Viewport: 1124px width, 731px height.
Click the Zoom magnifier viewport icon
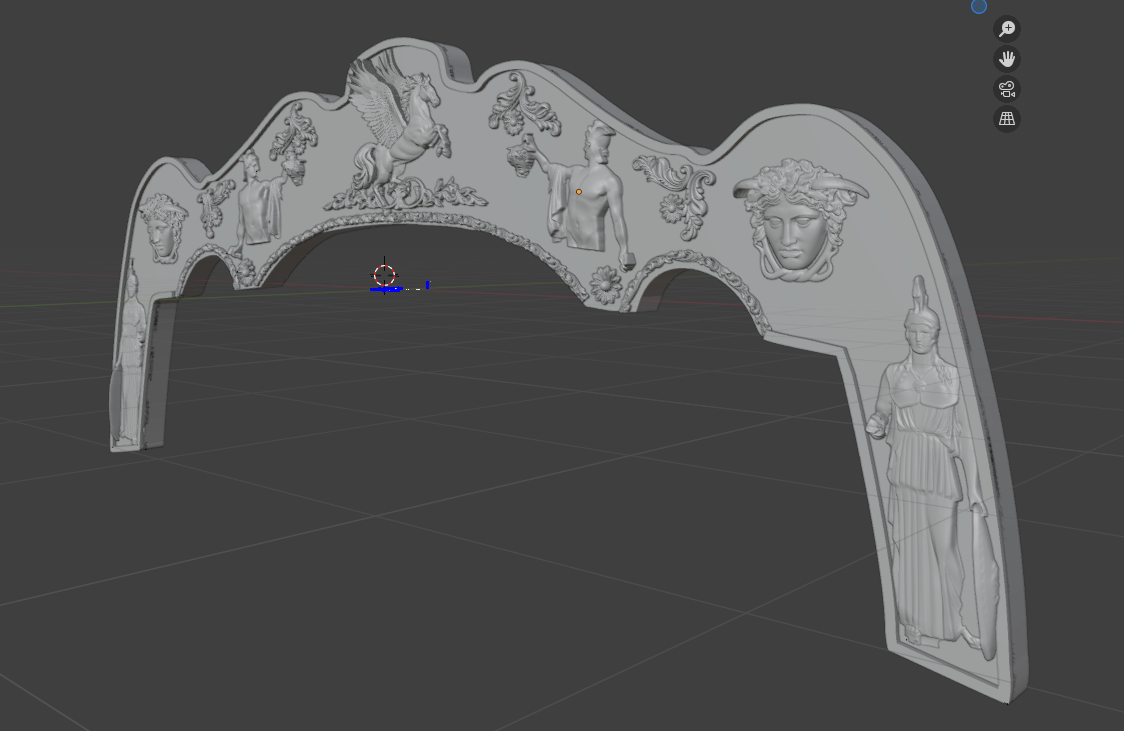[1007, 29]
